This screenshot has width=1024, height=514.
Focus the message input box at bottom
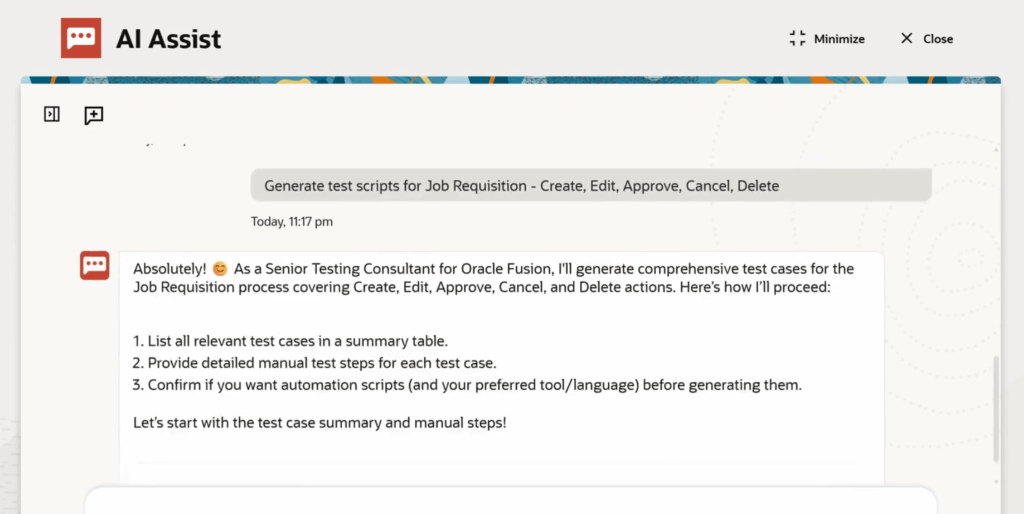coord(510,501)
